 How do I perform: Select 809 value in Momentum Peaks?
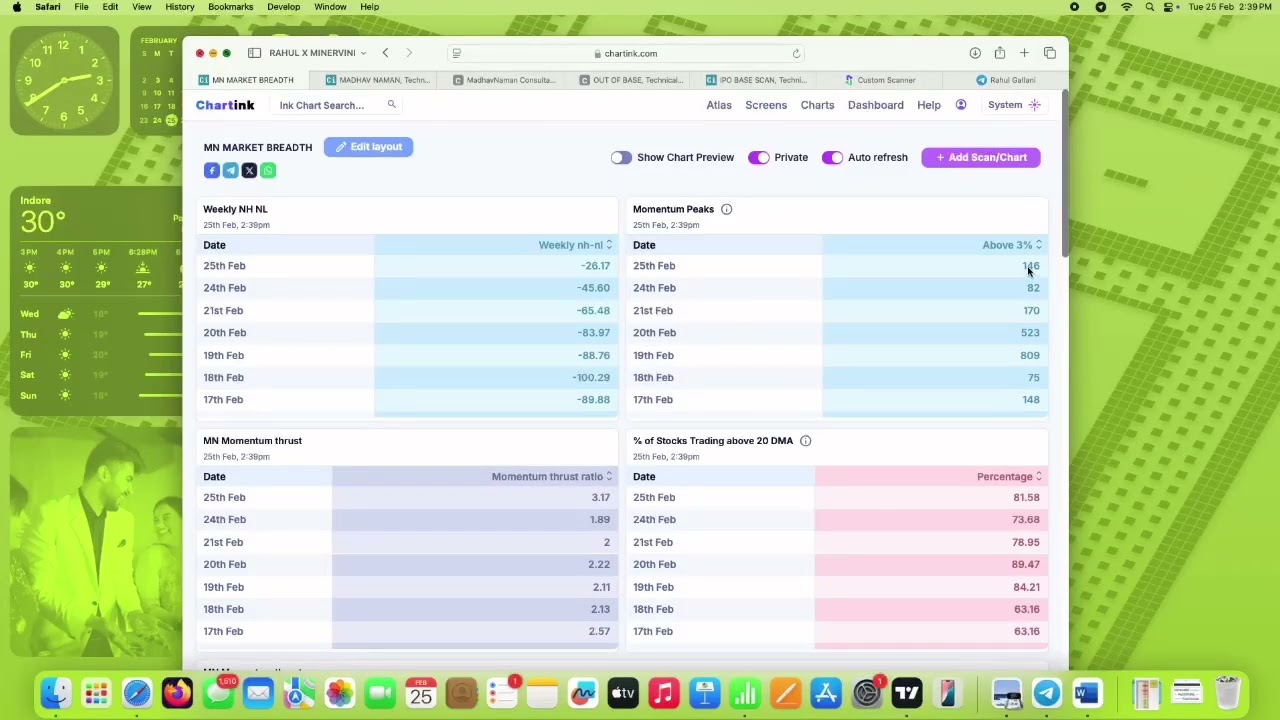pyautogui.click(x=1030, y=355)
